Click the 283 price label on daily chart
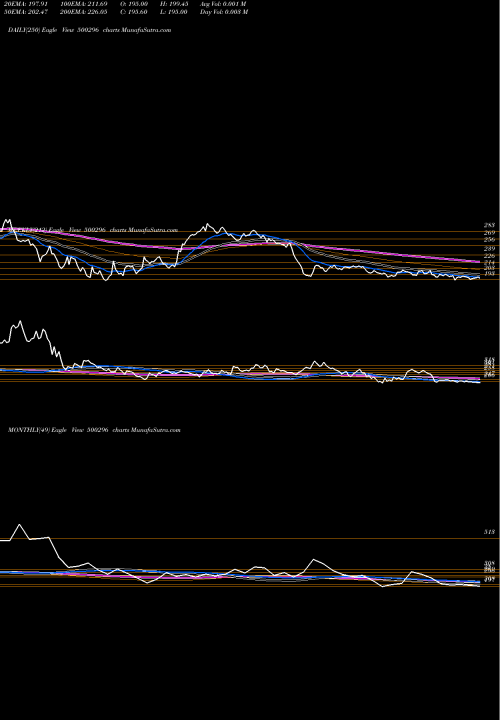Image resolution: width=500 pixels, height=720 pixels. [x=489, y=225]
